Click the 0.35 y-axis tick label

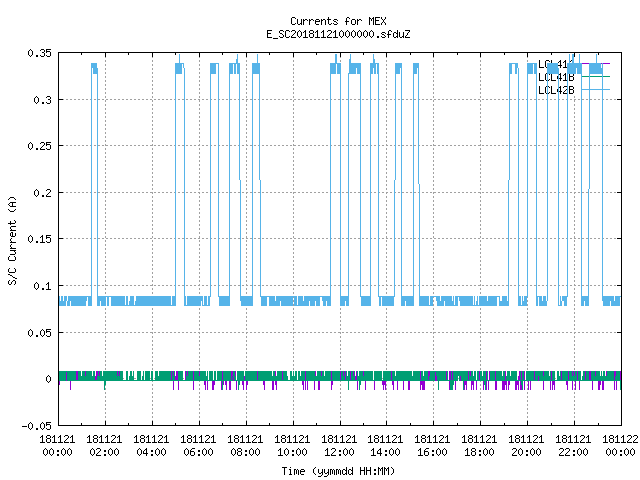[40, 53]
